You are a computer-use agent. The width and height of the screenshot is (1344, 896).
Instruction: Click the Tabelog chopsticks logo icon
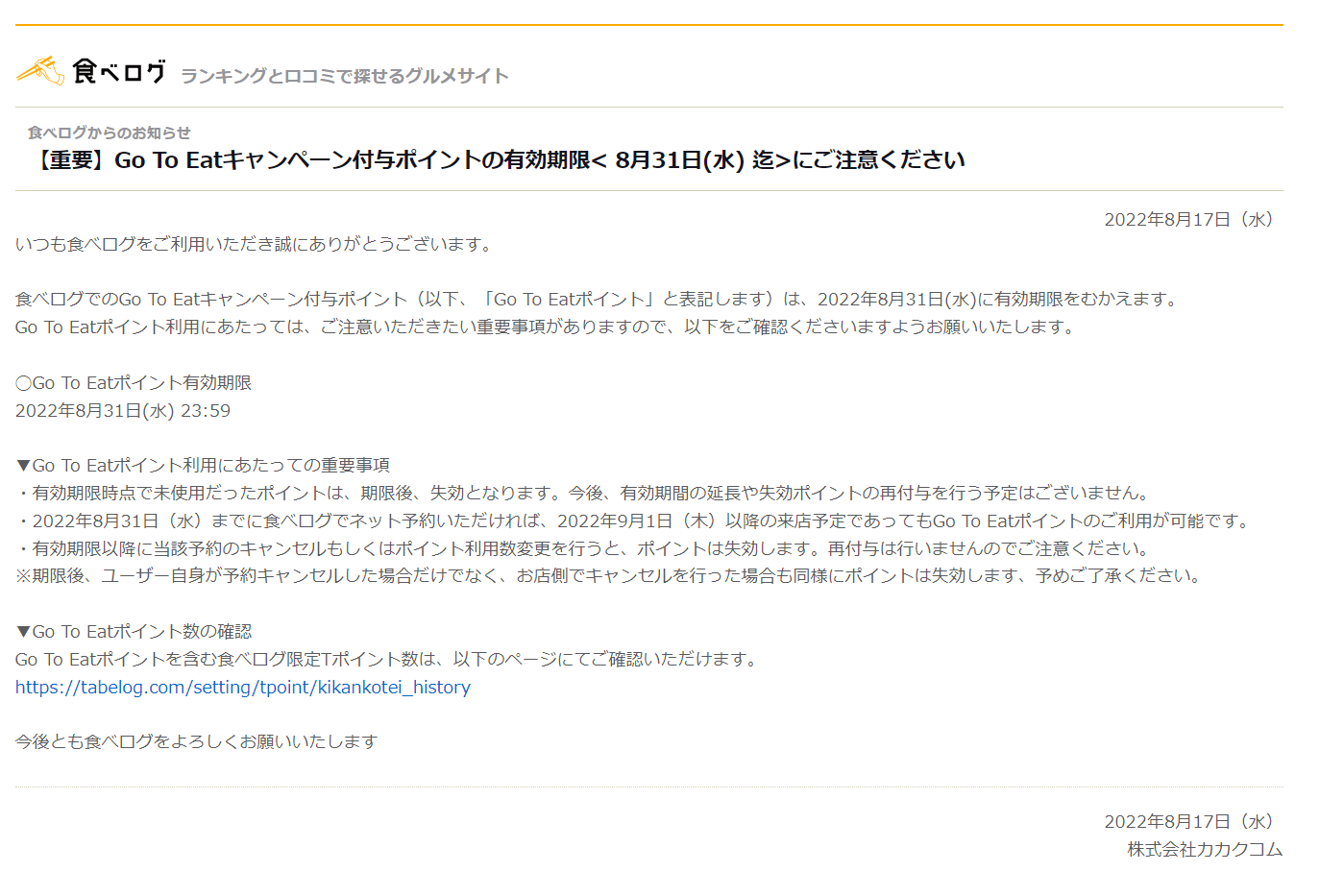point(40,70)
